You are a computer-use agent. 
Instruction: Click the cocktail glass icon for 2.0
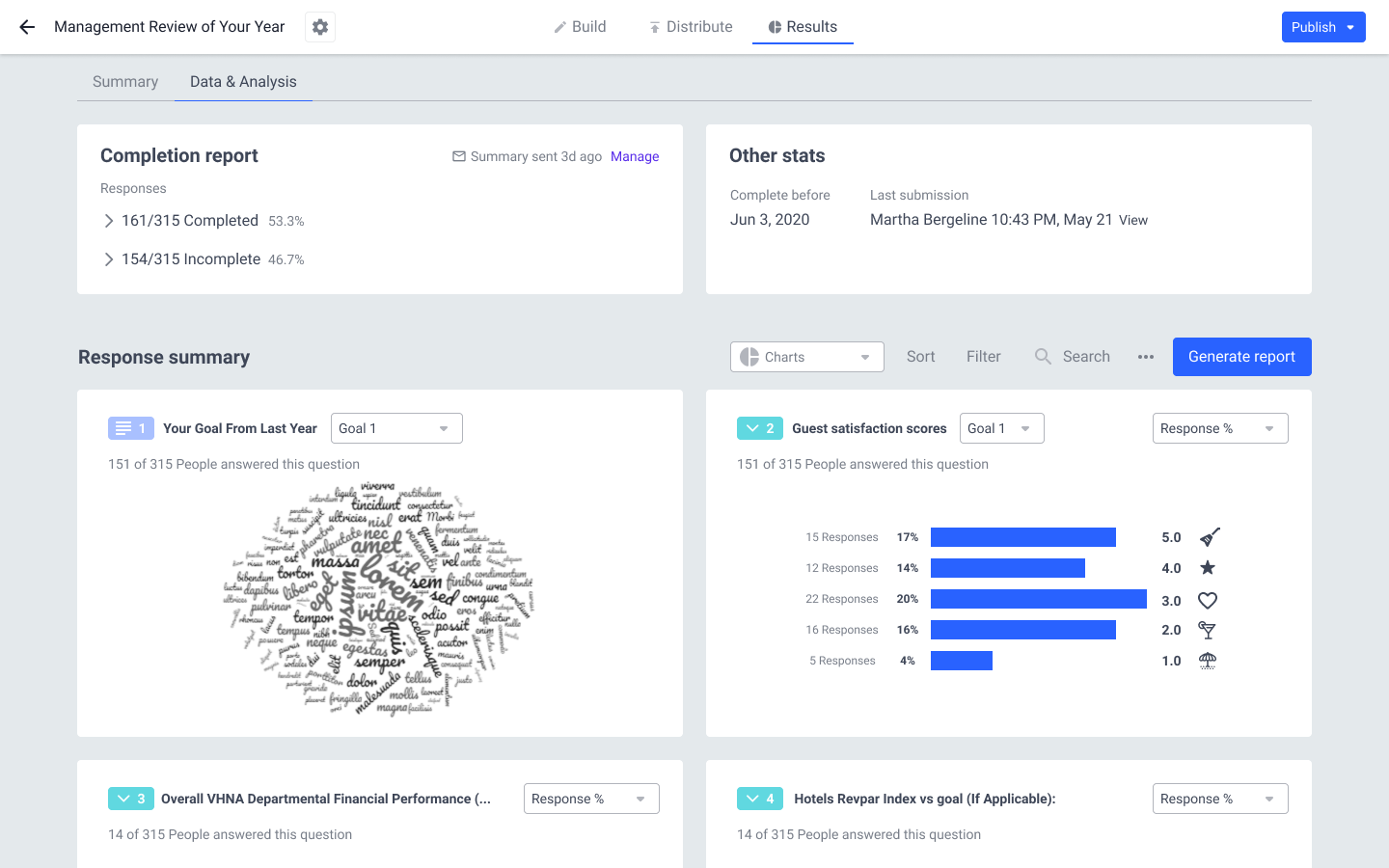pyautogui.click(x=1207, y=630)
